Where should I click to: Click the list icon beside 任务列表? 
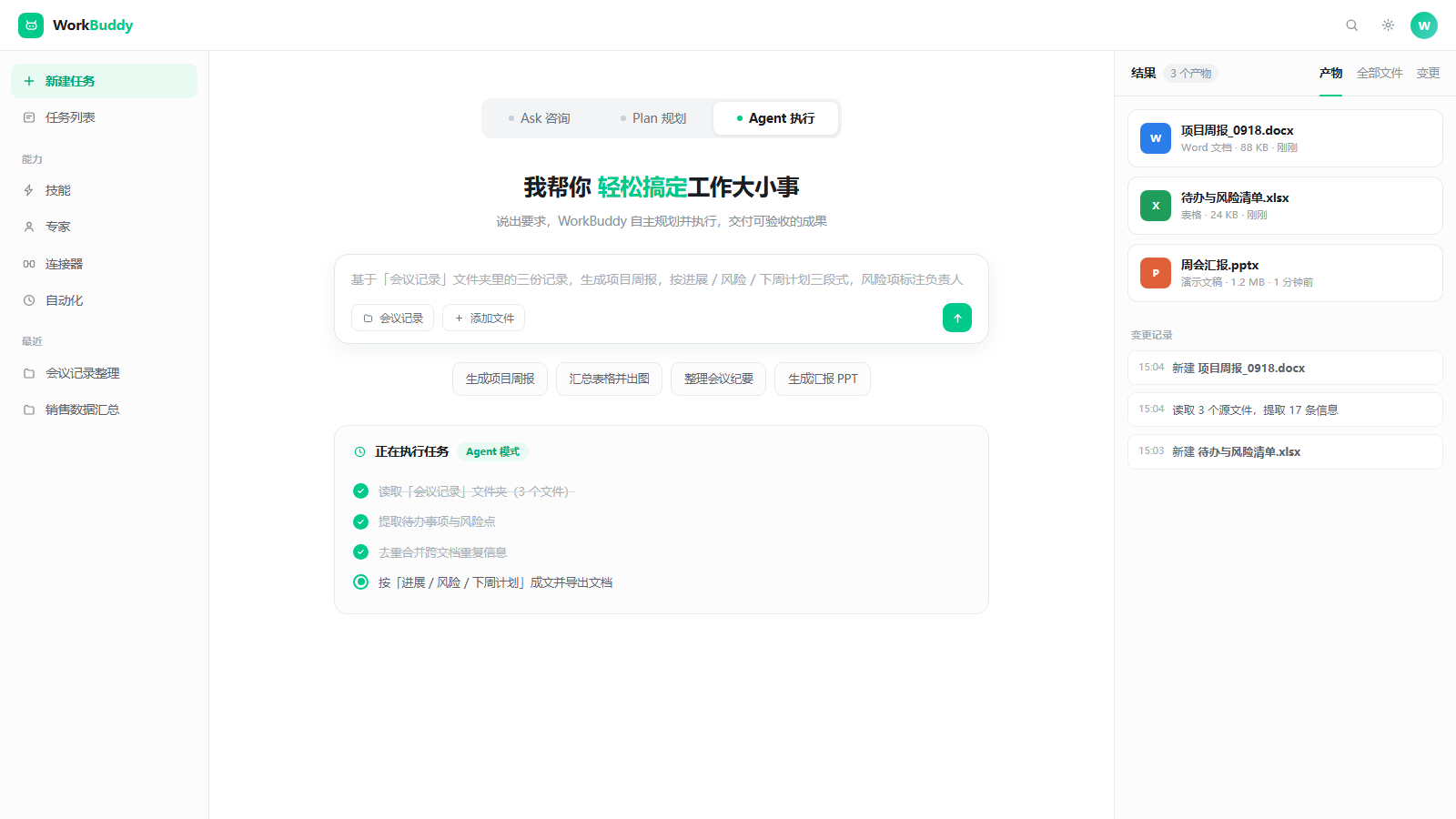(29, 117)
